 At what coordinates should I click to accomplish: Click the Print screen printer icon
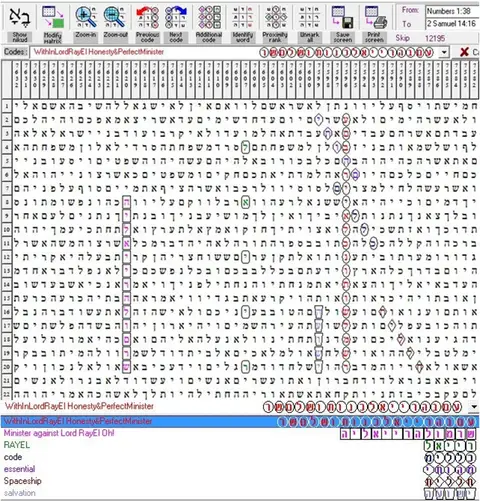coord(375,17)
